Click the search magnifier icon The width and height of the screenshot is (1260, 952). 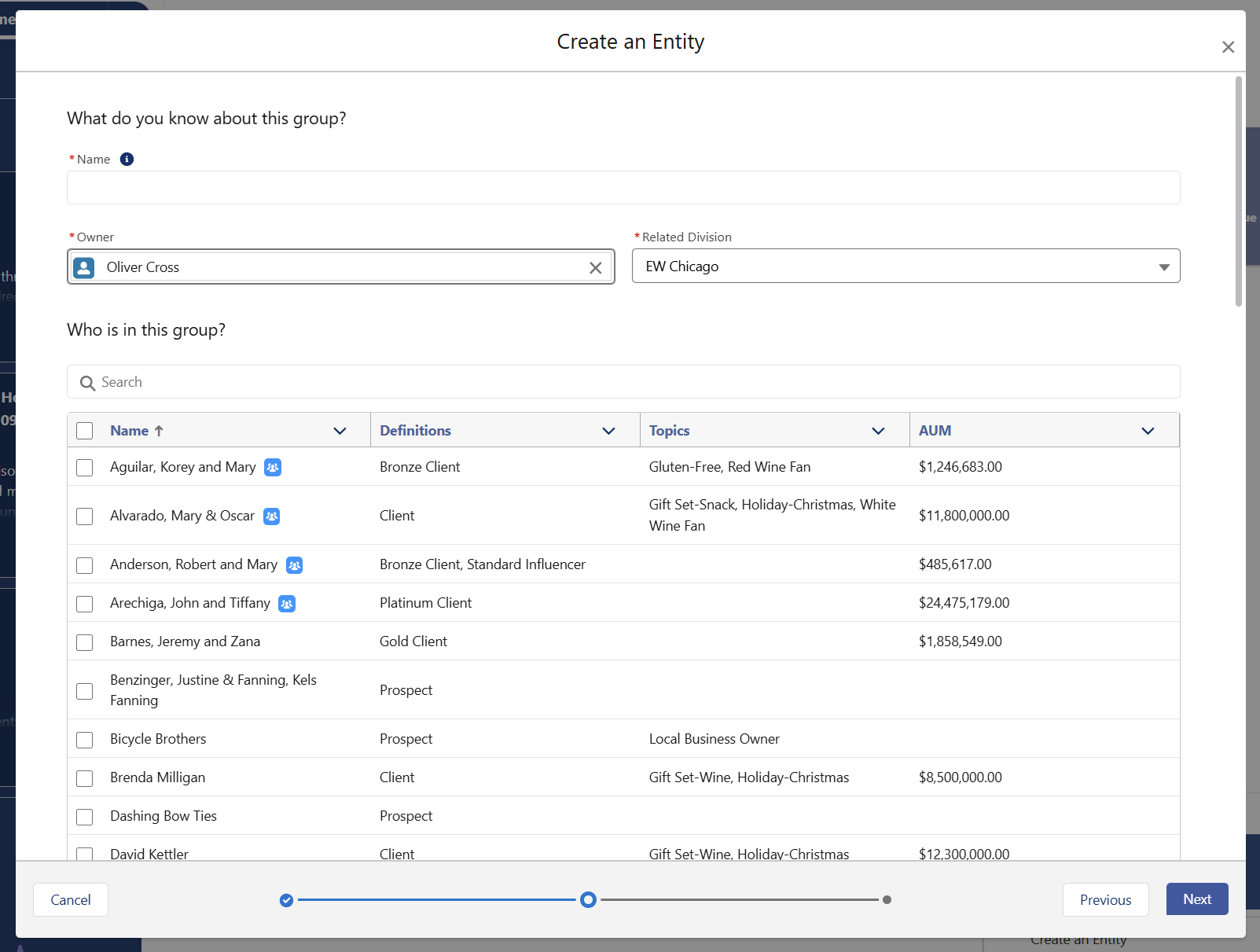(87, 383)
